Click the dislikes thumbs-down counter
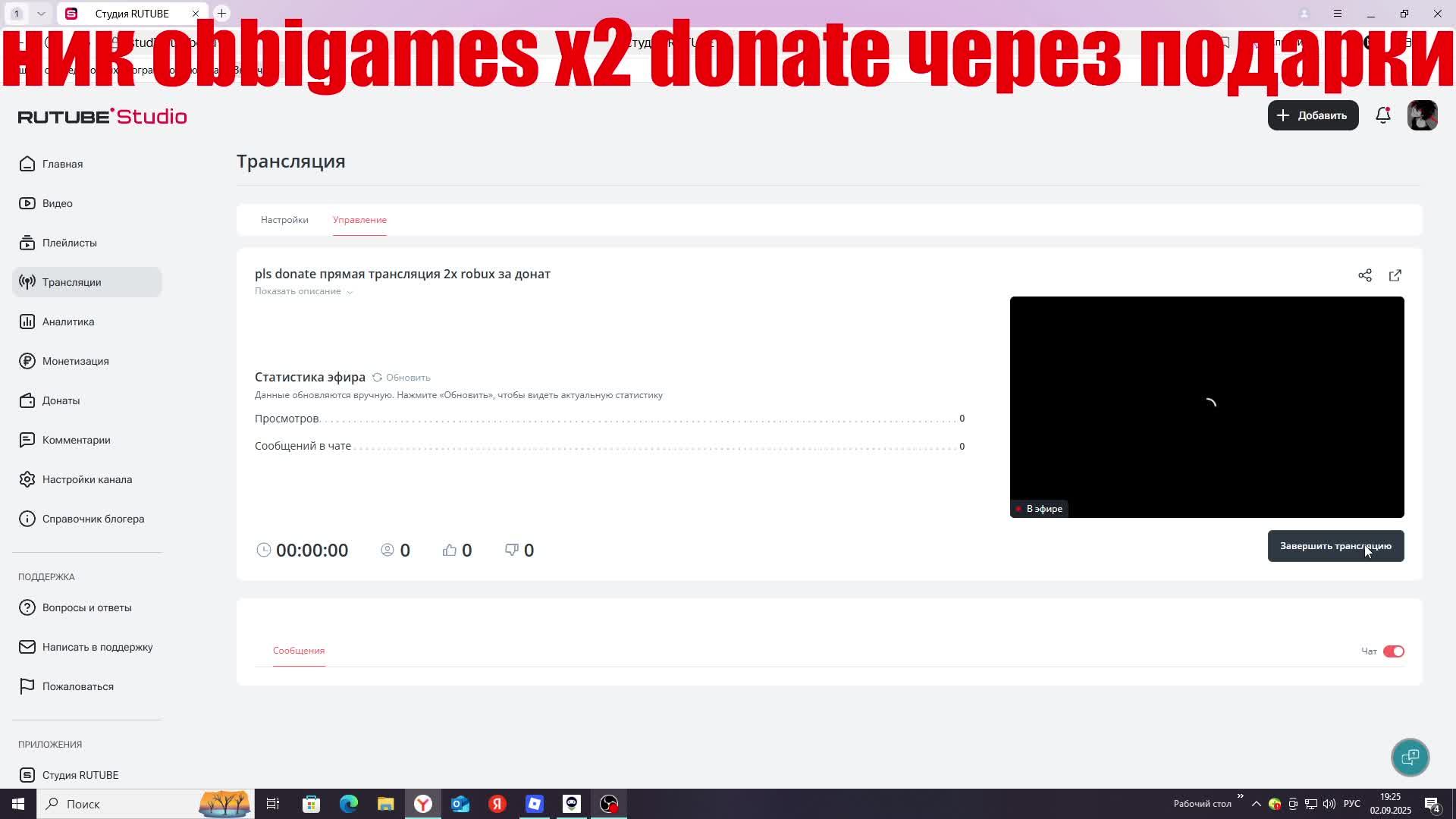This screenshot has width=1456, height=819. tap(519, 551)
